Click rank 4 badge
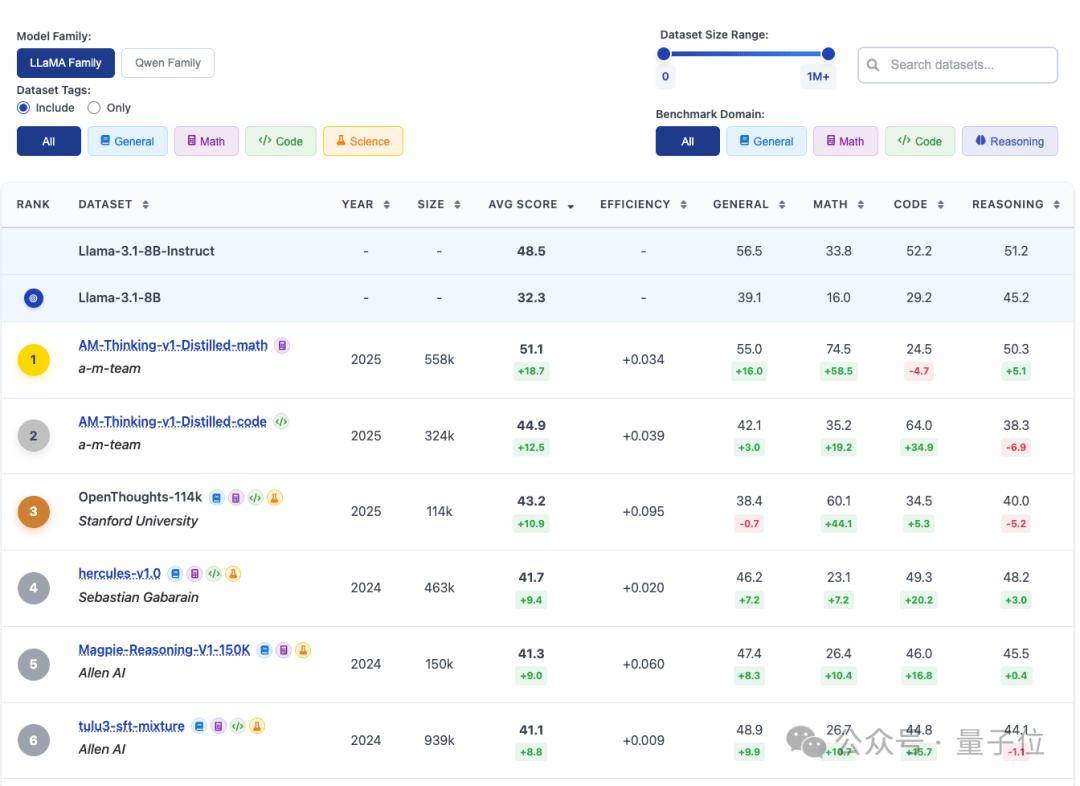1080x786 pixels. pyautogui.click(x=33, y=588)
